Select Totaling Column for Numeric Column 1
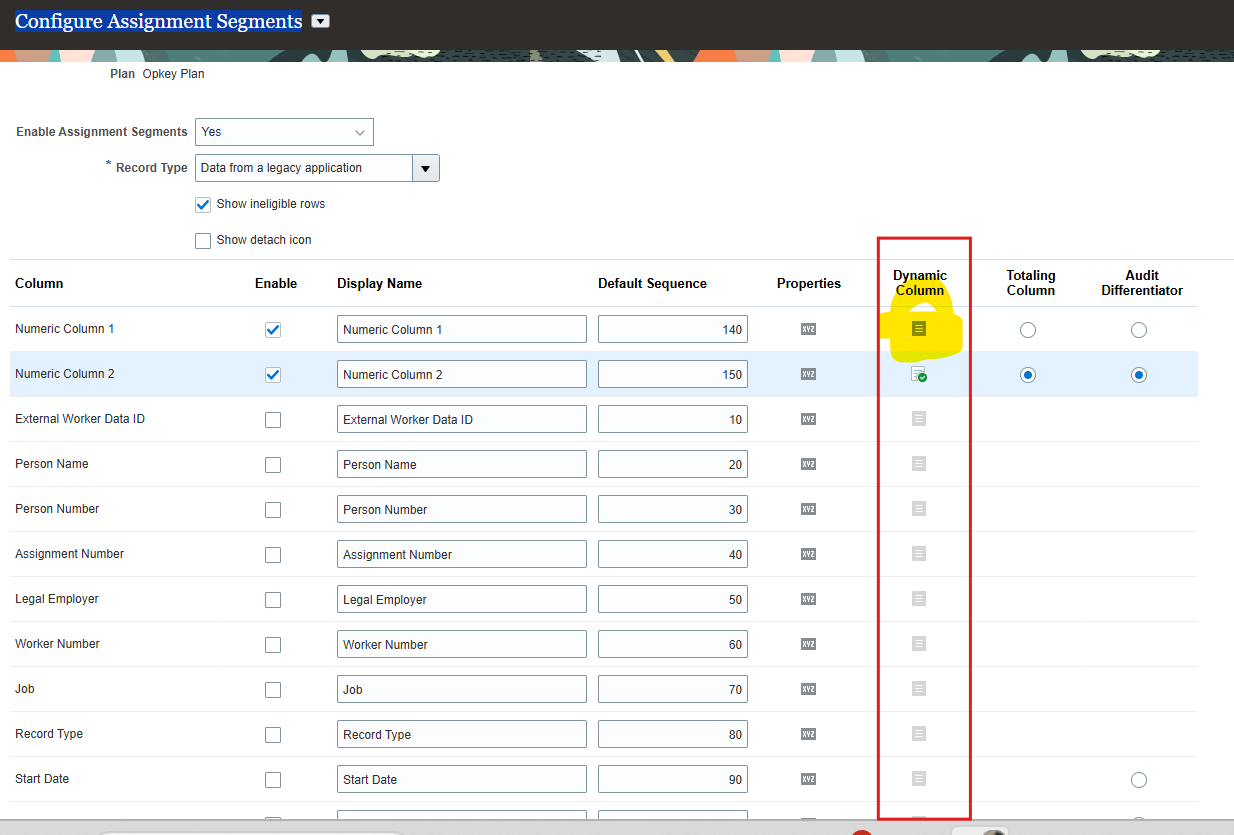The image size is (1234, 835). pos(1030,329)
